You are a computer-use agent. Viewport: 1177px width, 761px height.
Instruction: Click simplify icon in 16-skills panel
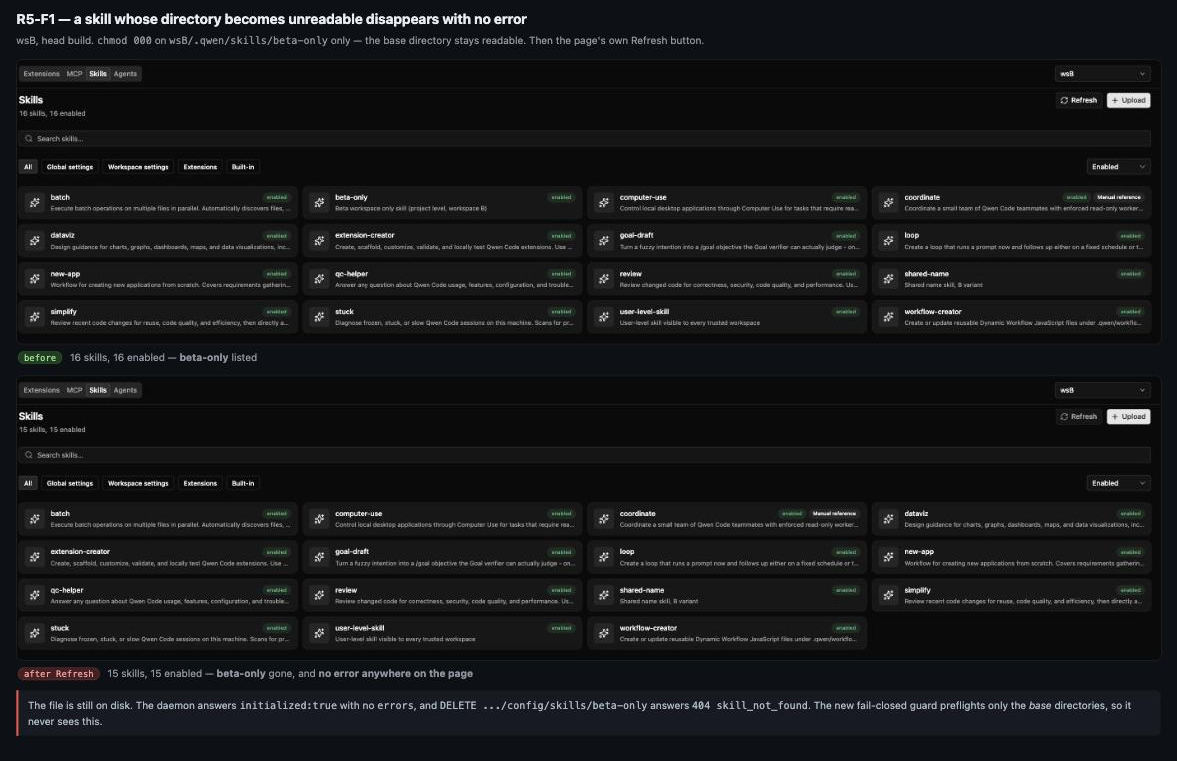point(35,317)
